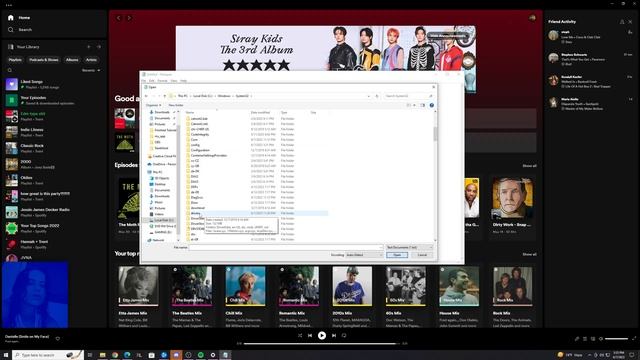Open the view options dropdown arrow
This screenshot has height=360, width=640.
(415, 105)
